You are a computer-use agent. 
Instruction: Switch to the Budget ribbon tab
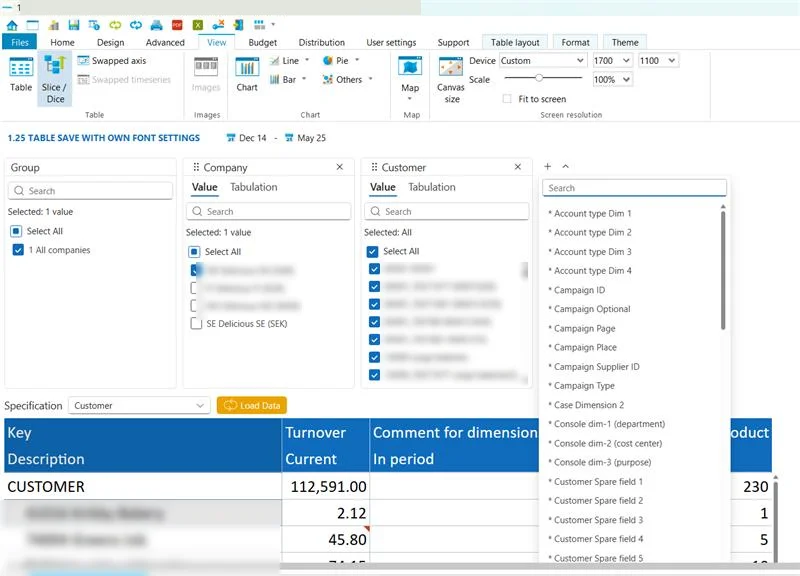coord(263,42)
